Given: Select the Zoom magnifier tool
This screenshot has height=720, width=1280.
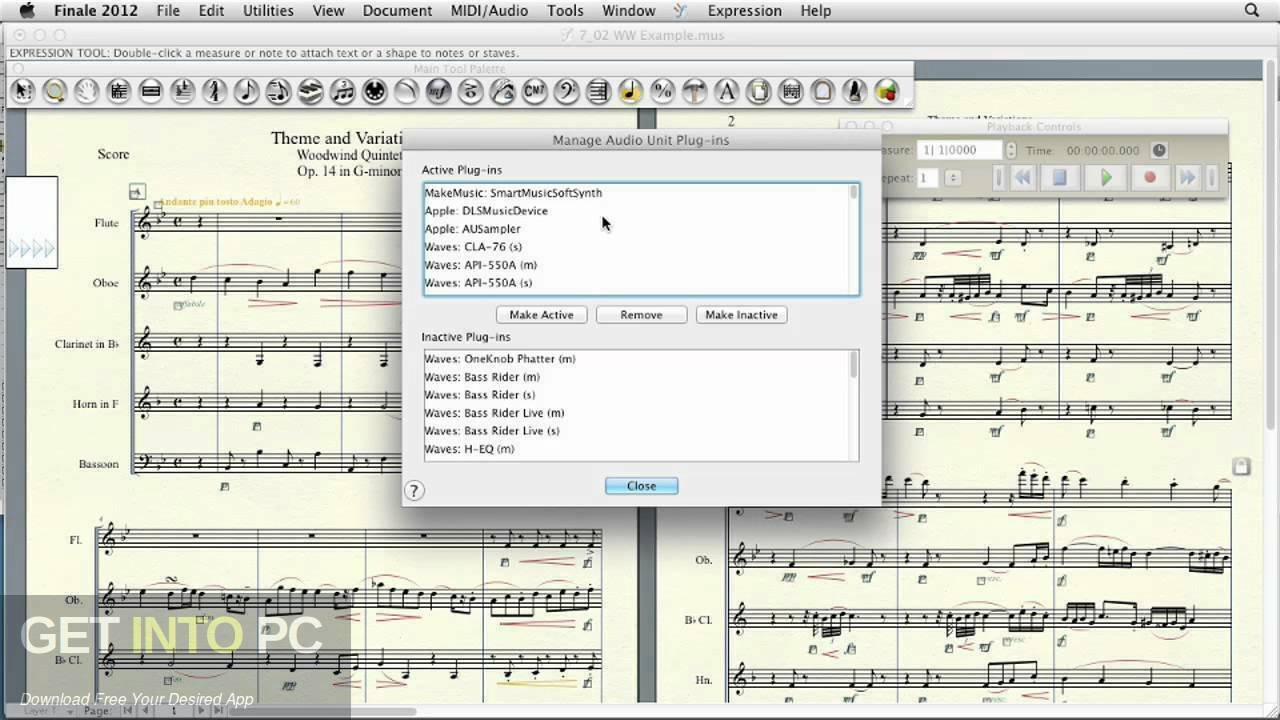Looking at the screenshot, I should click(x=55, y=91).
